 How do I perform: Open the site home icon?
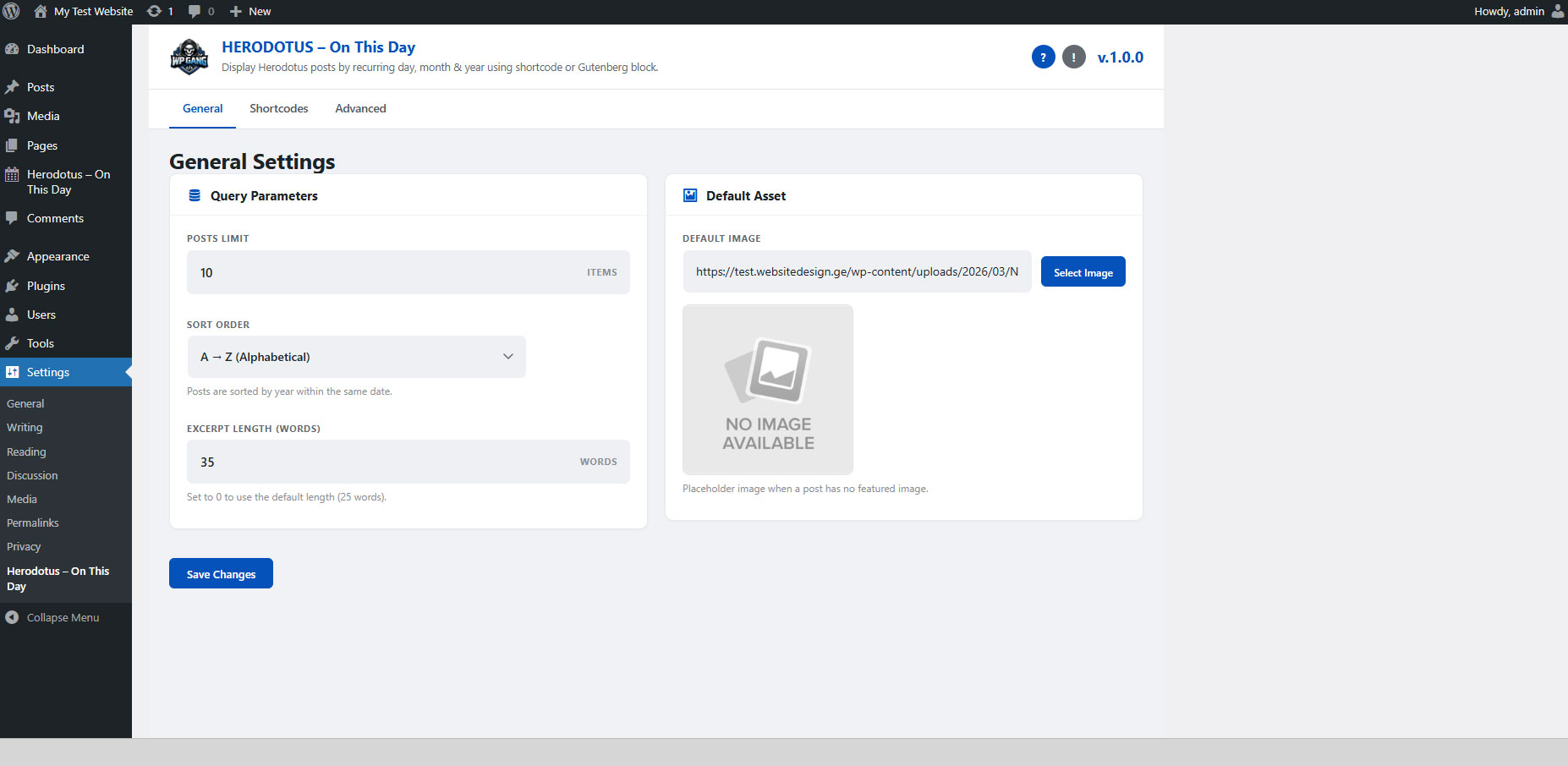[40, 11]
